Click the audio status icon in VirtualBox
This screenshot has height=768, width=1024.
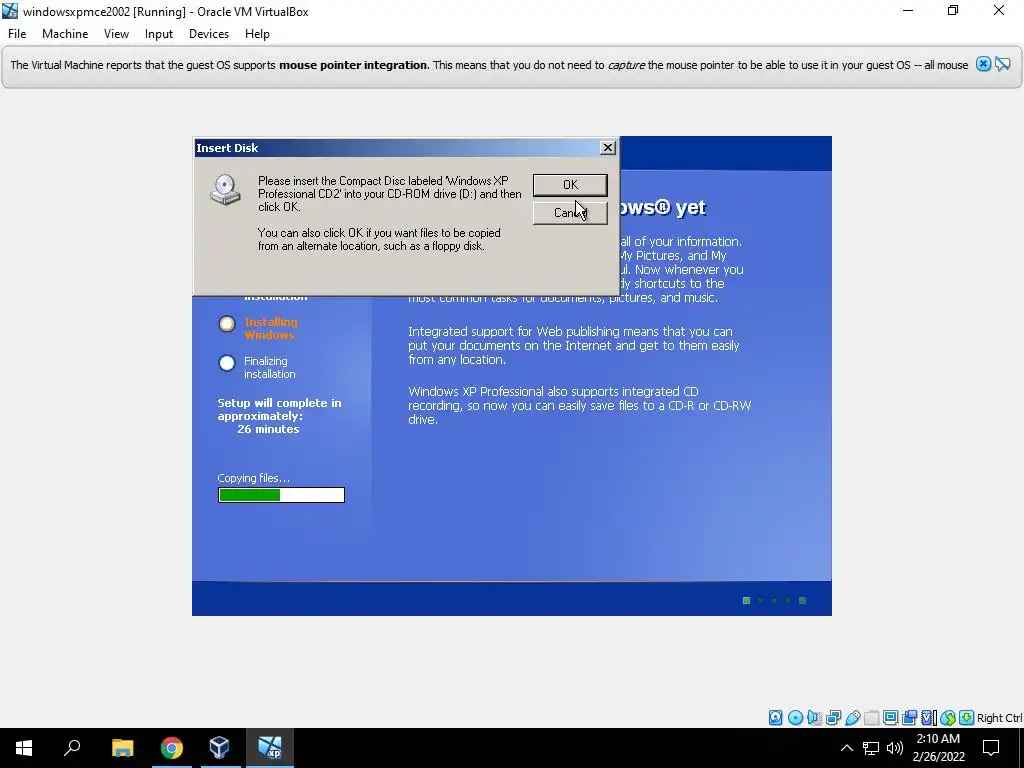click(x=814, y=718)
